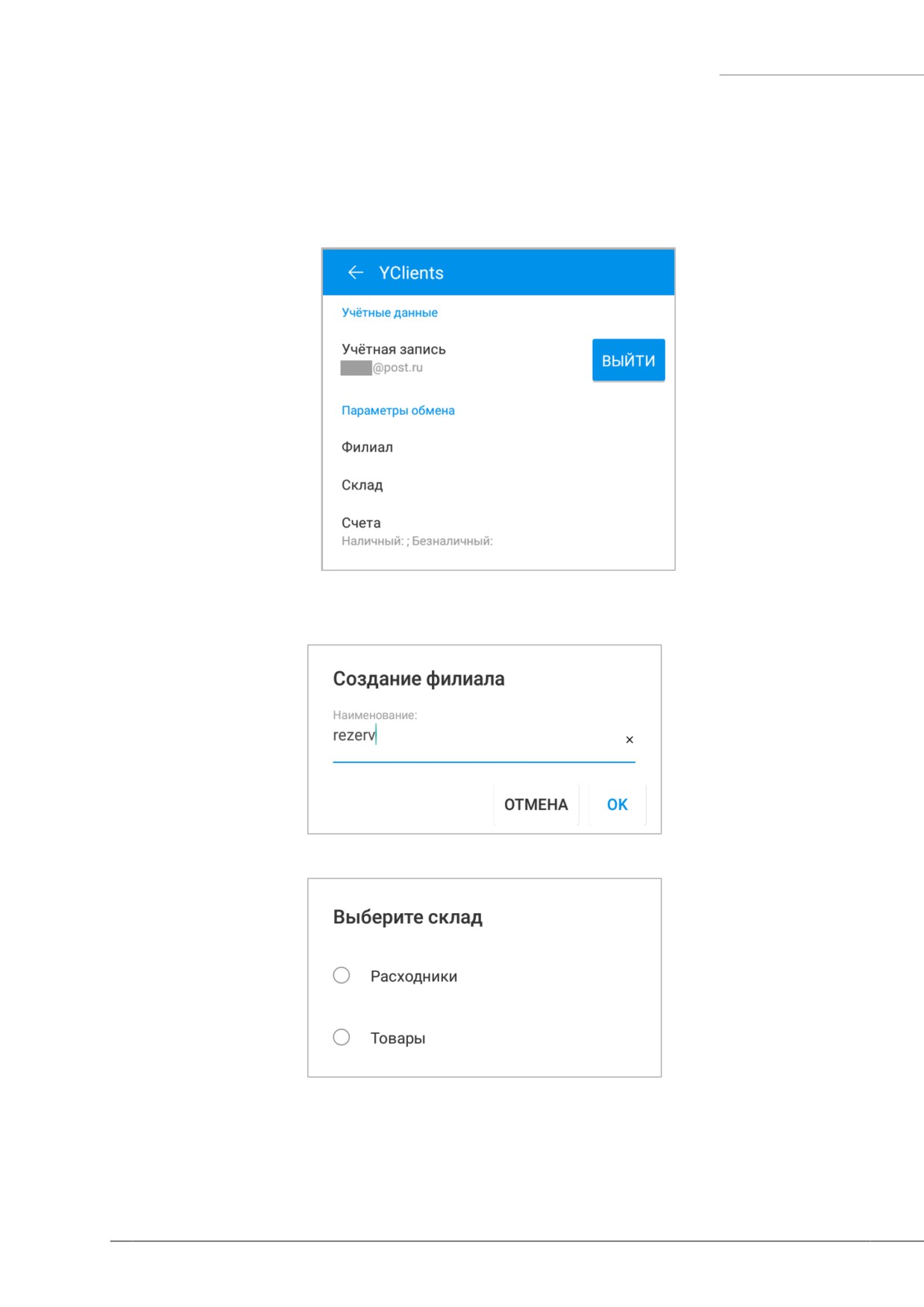Image resolution: width=924 pixels, height=1307 pixels.
Task: Clear the Наименование field with the X icon
Action: pos(629,740)
